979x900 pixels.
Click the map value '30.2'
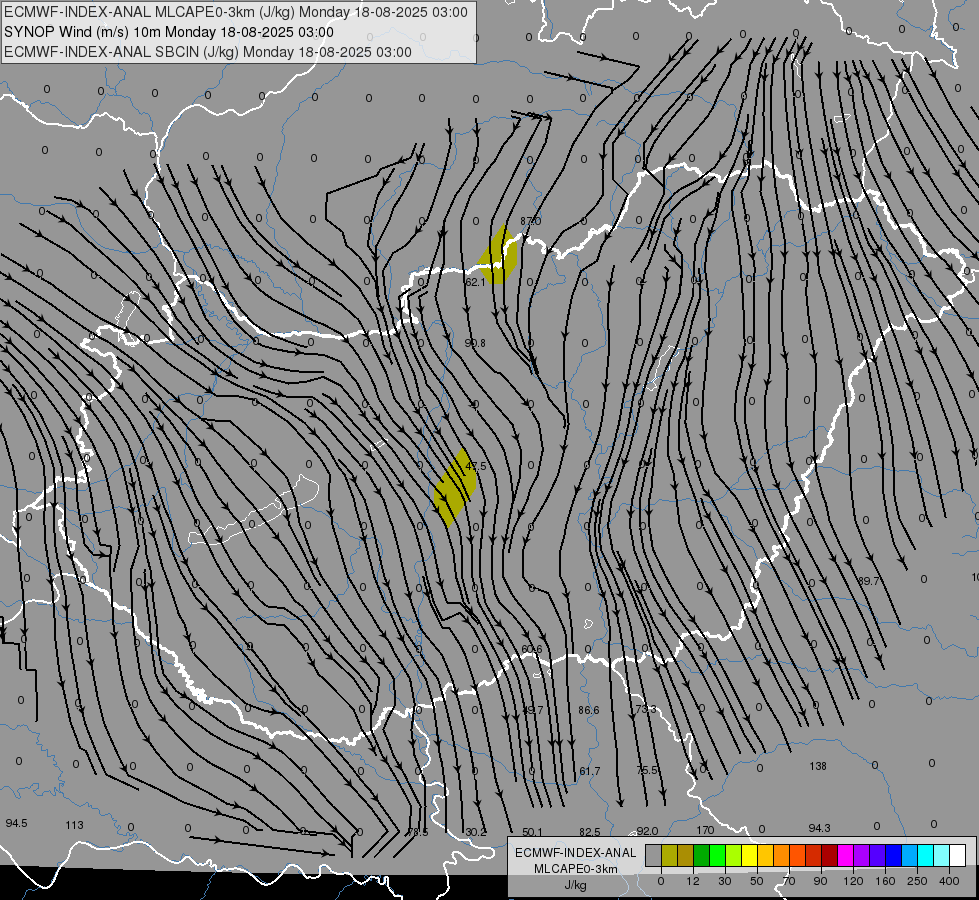tap(476, 832)
